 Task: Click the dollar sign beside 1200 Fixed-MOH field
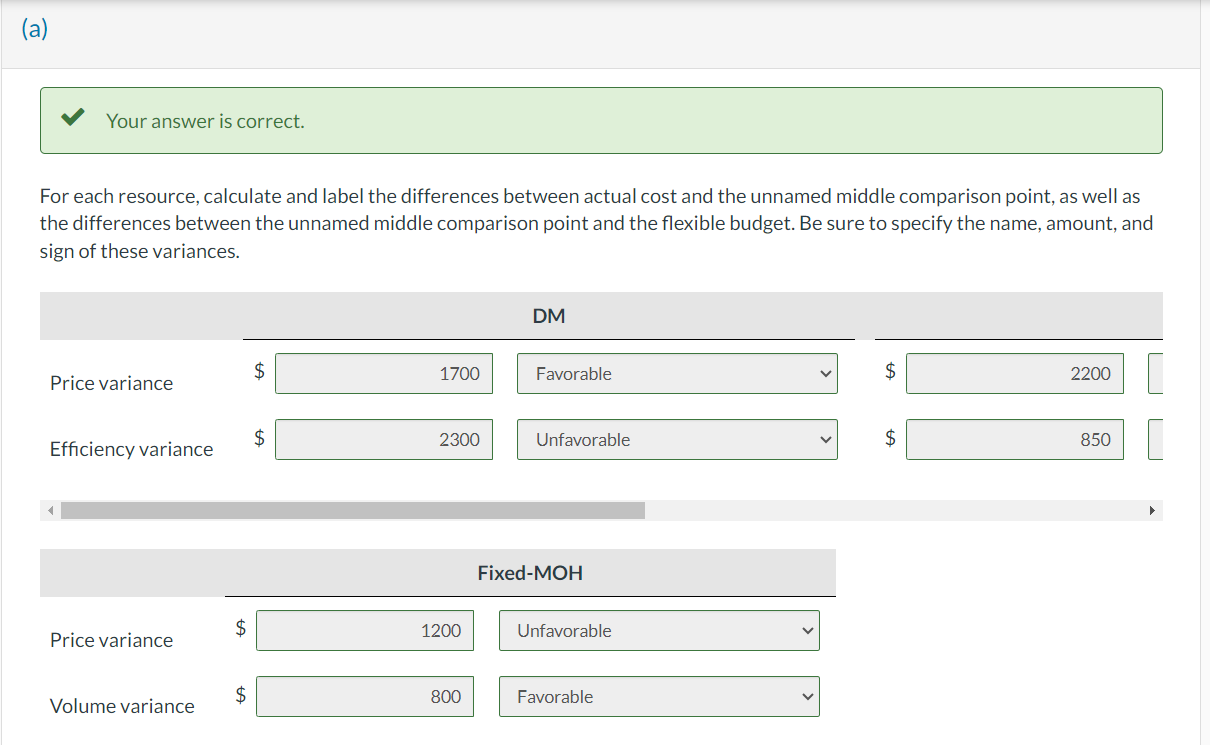(x=240, y=630)
